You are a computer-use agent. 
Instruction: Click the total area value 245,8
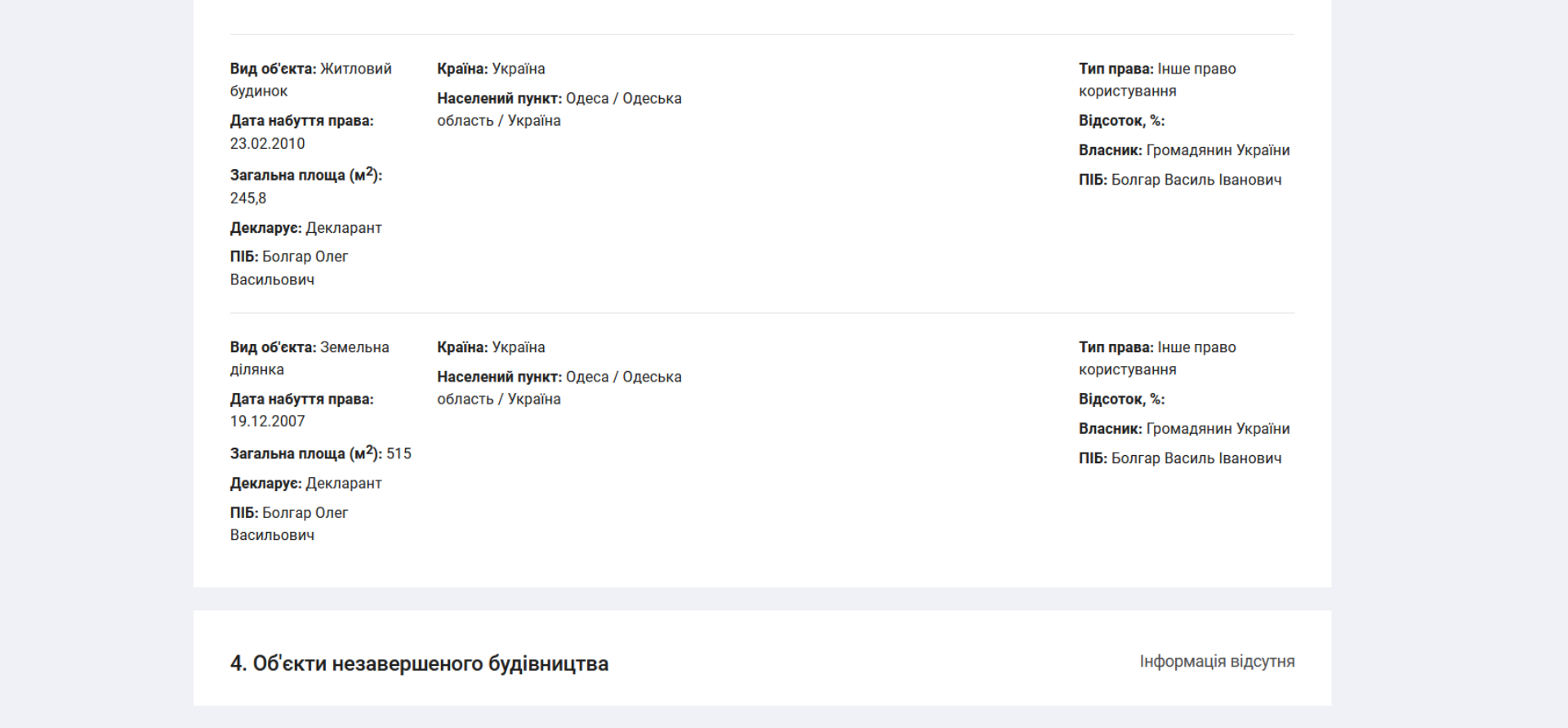[248, 199]
